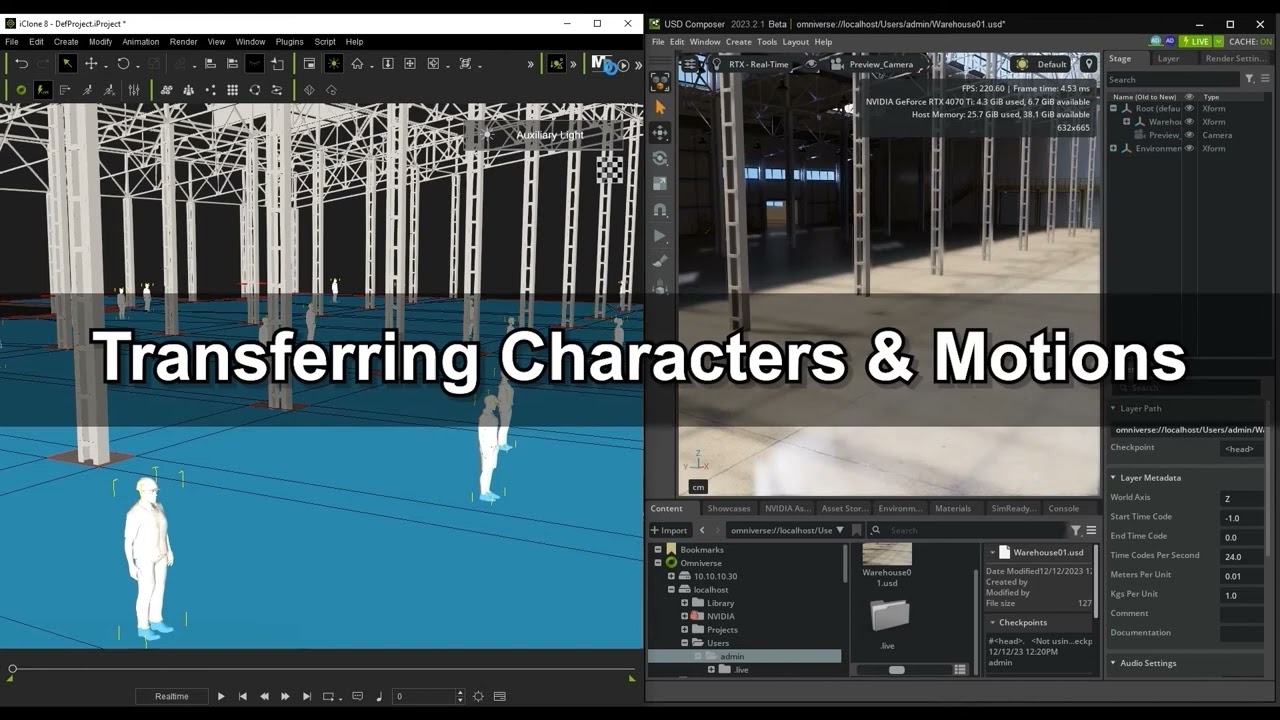This screenshot has width=1280, height=720.
Task: Expand the Environment prim in Stage tree
Action: pyautogui.click(x=1114, y=148)
